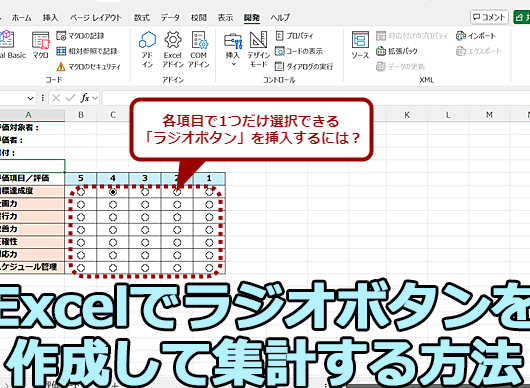Expand the fx formula bar dropdown chevron
Screen dimensions: 530x388
(95, 98)
